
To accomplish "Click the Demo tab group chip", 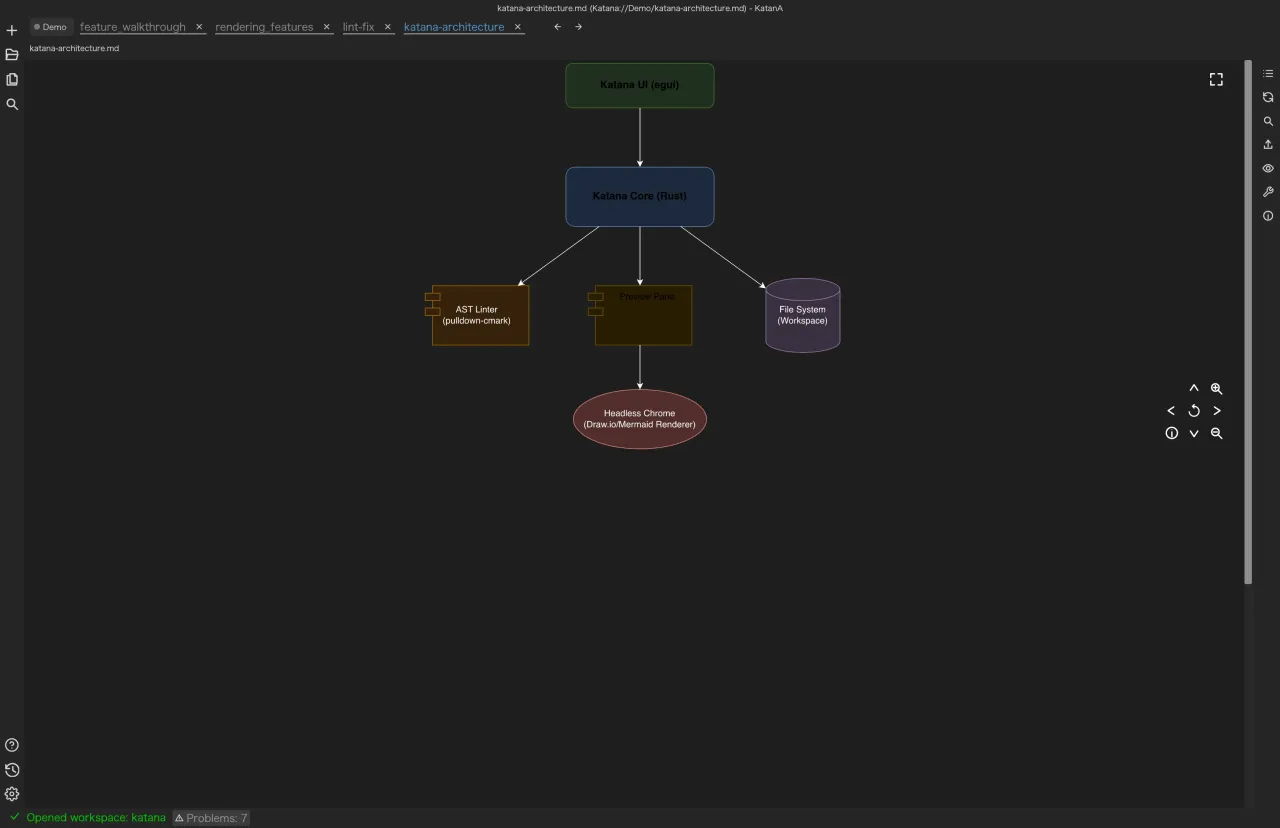I will 50,27.
